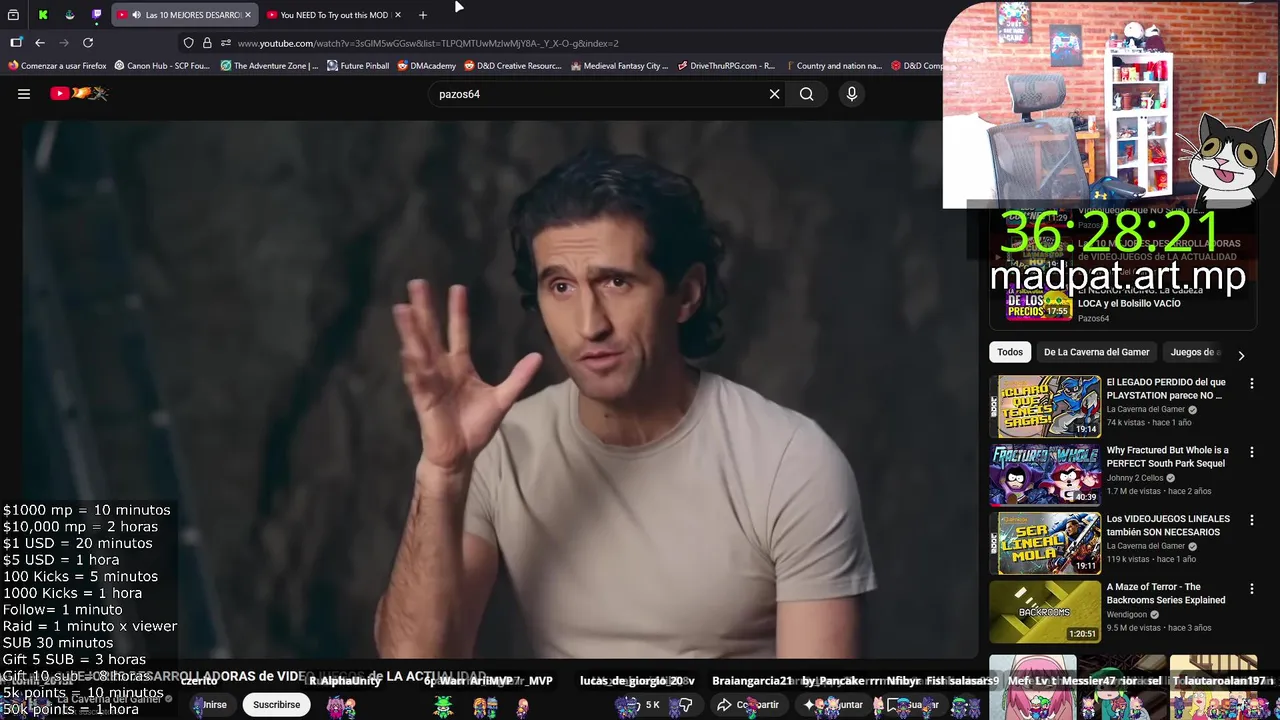Open 'DMAcademy' bookmark
The height and width of the screenshot is (720, 1280).
[426, 66]
